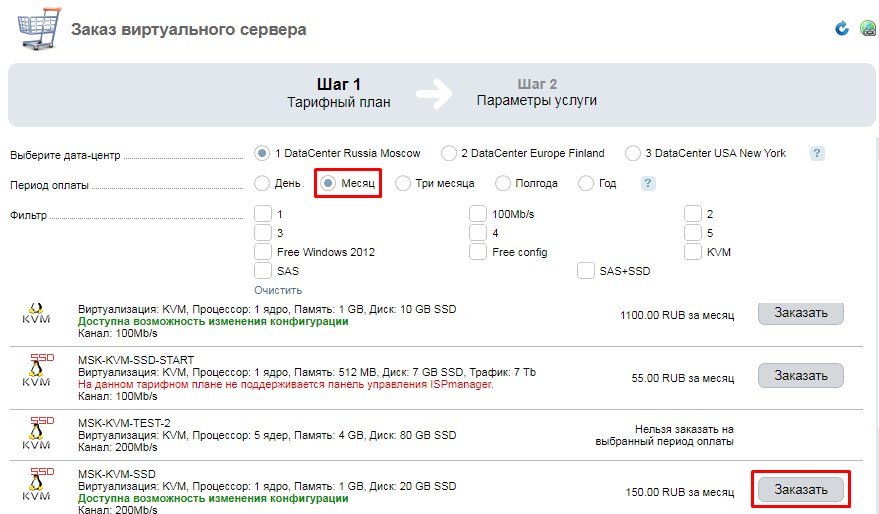
Task: Go to Шаг 2 Параметры услуги step
Action: [x=537, y=92]
